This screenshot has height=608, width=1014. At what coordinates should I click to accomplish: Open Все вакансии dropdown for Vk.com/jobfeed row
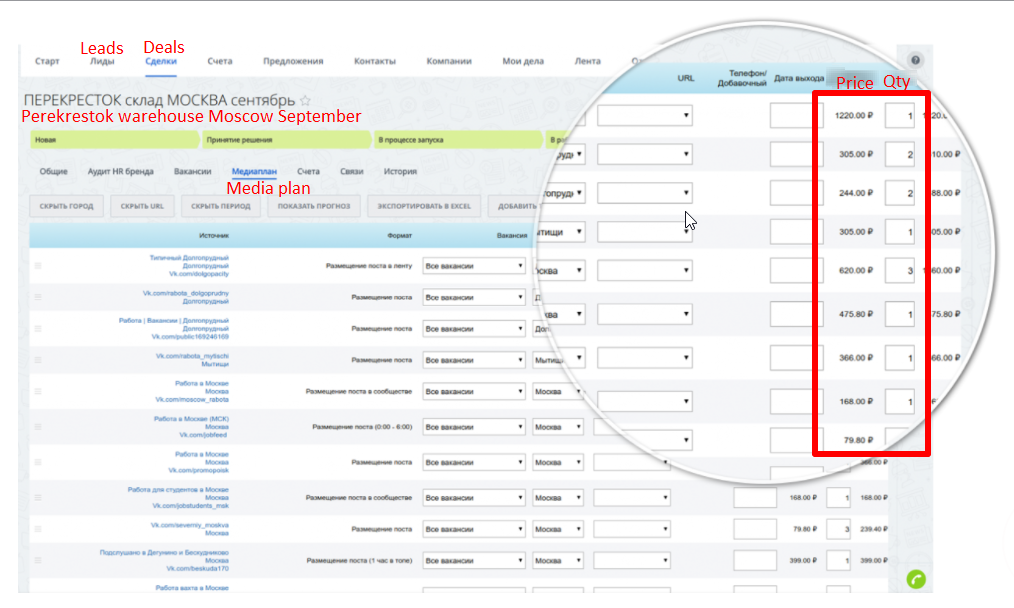pos(474,427)
